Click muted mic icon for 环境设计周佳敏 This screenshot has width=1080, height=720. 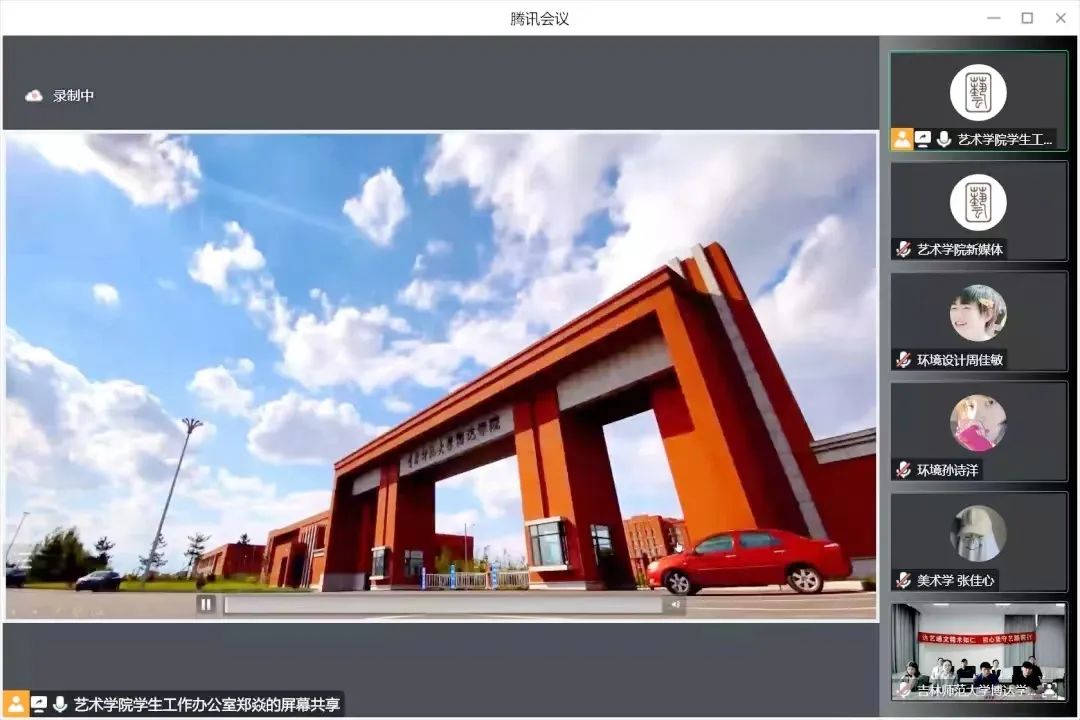(903, 360)
